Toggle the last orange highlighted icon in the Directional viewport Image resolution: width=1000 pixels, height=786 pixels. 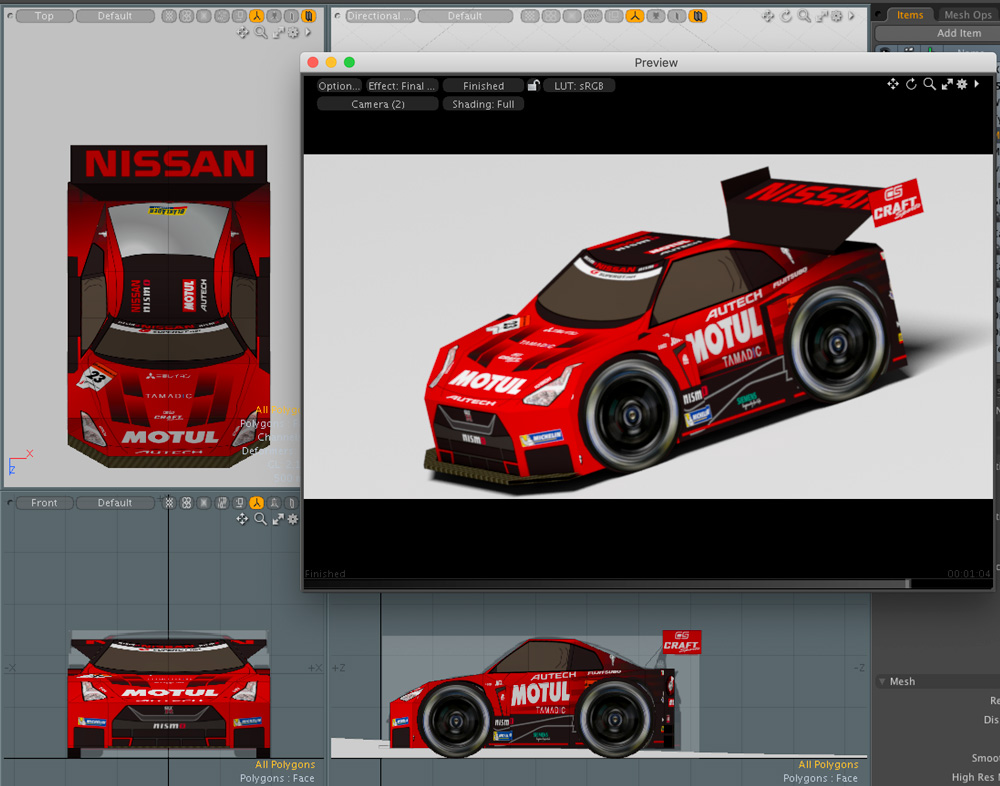tap(698, 16)
